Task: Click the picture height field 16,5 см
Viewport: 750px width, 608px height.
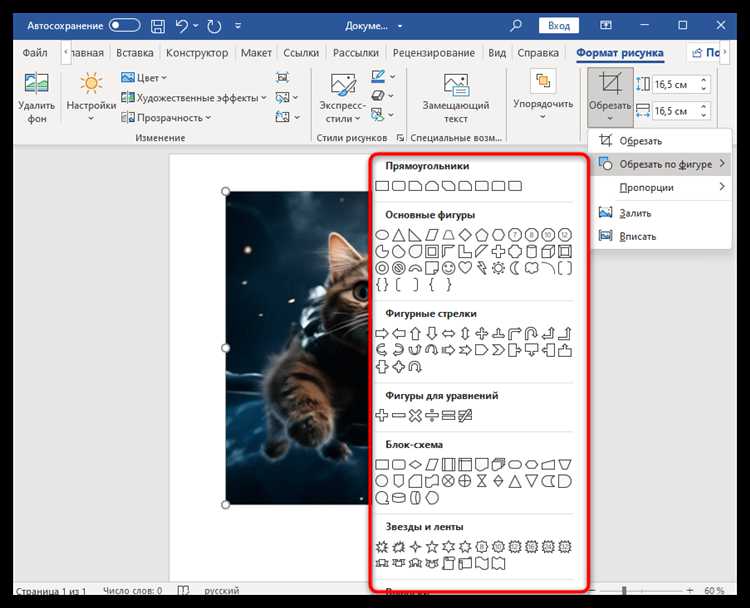Action: [675, 85]
